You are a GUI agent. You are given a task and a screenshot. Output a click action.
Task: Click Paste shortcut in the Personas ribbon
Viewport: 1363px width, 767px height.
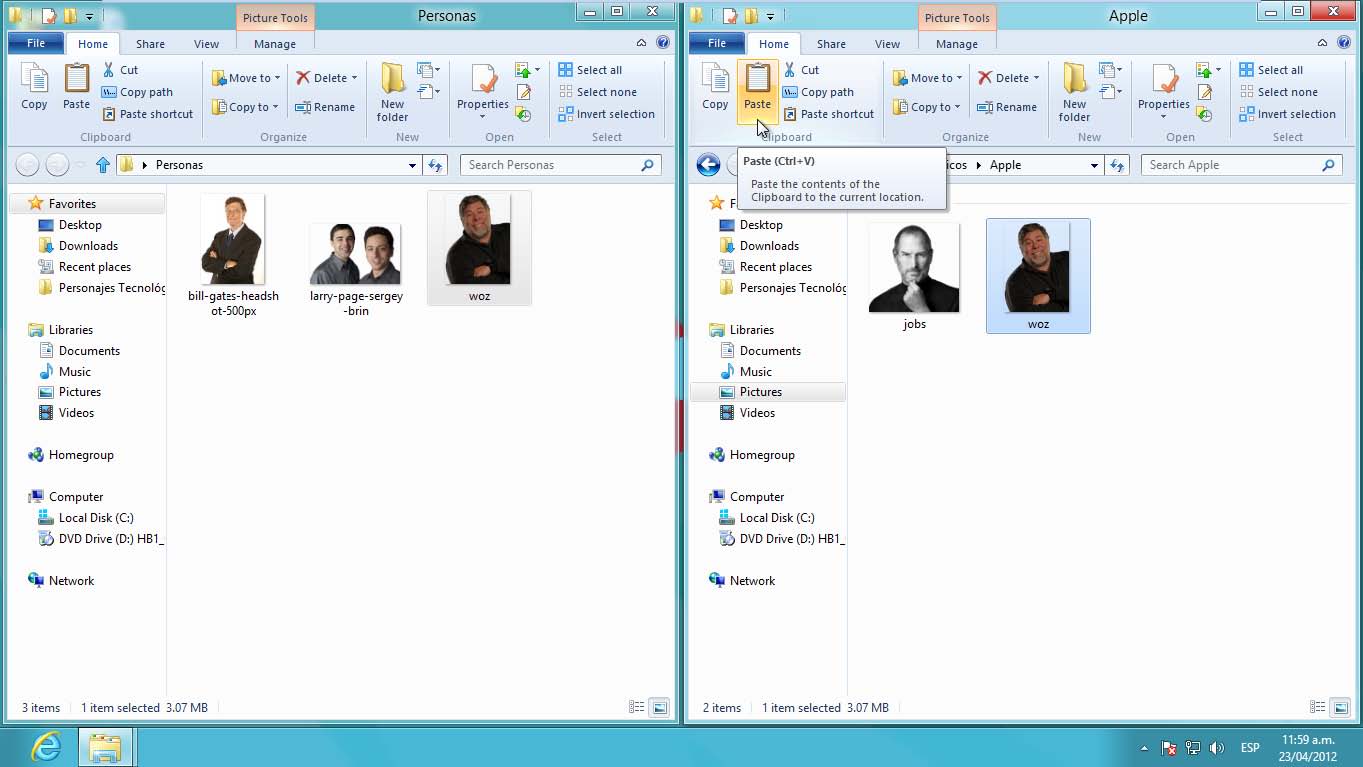click(147, 114)
